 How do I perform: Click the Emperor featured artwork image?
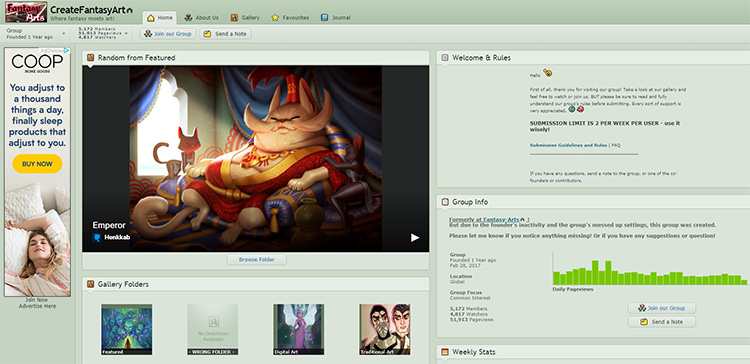pyautogui.click(x=255, y=159)
